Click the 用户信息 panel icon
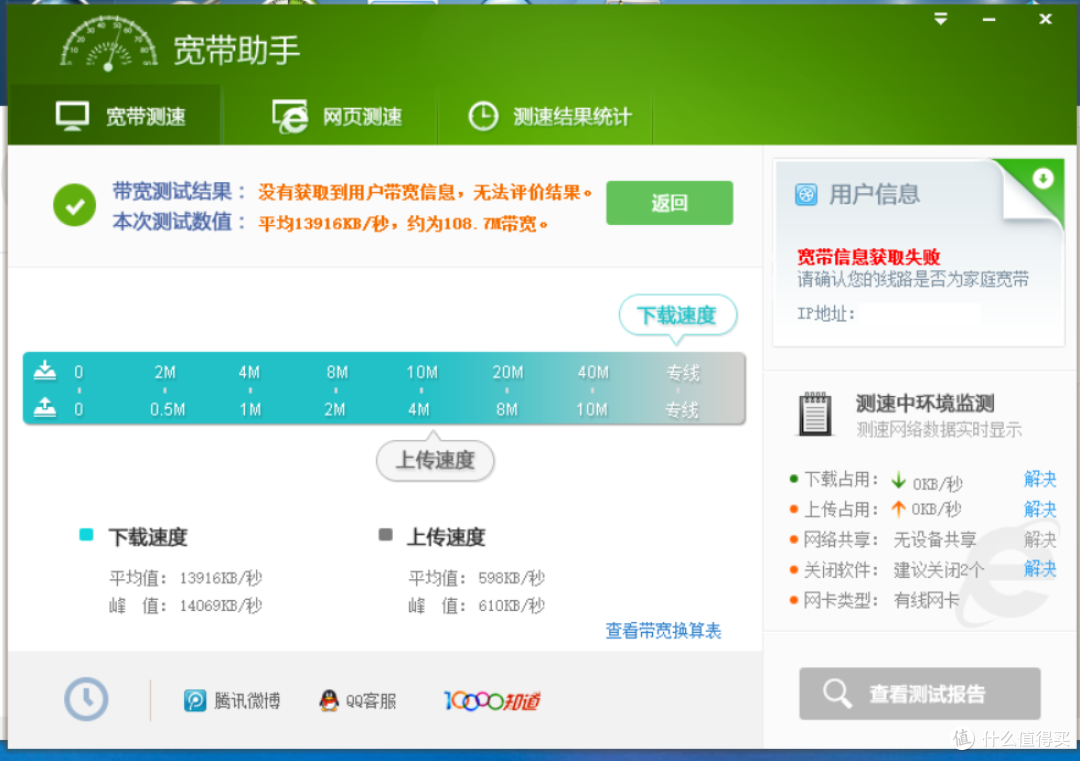Screen dimensions: 1080x761 [x=806, y=195]
